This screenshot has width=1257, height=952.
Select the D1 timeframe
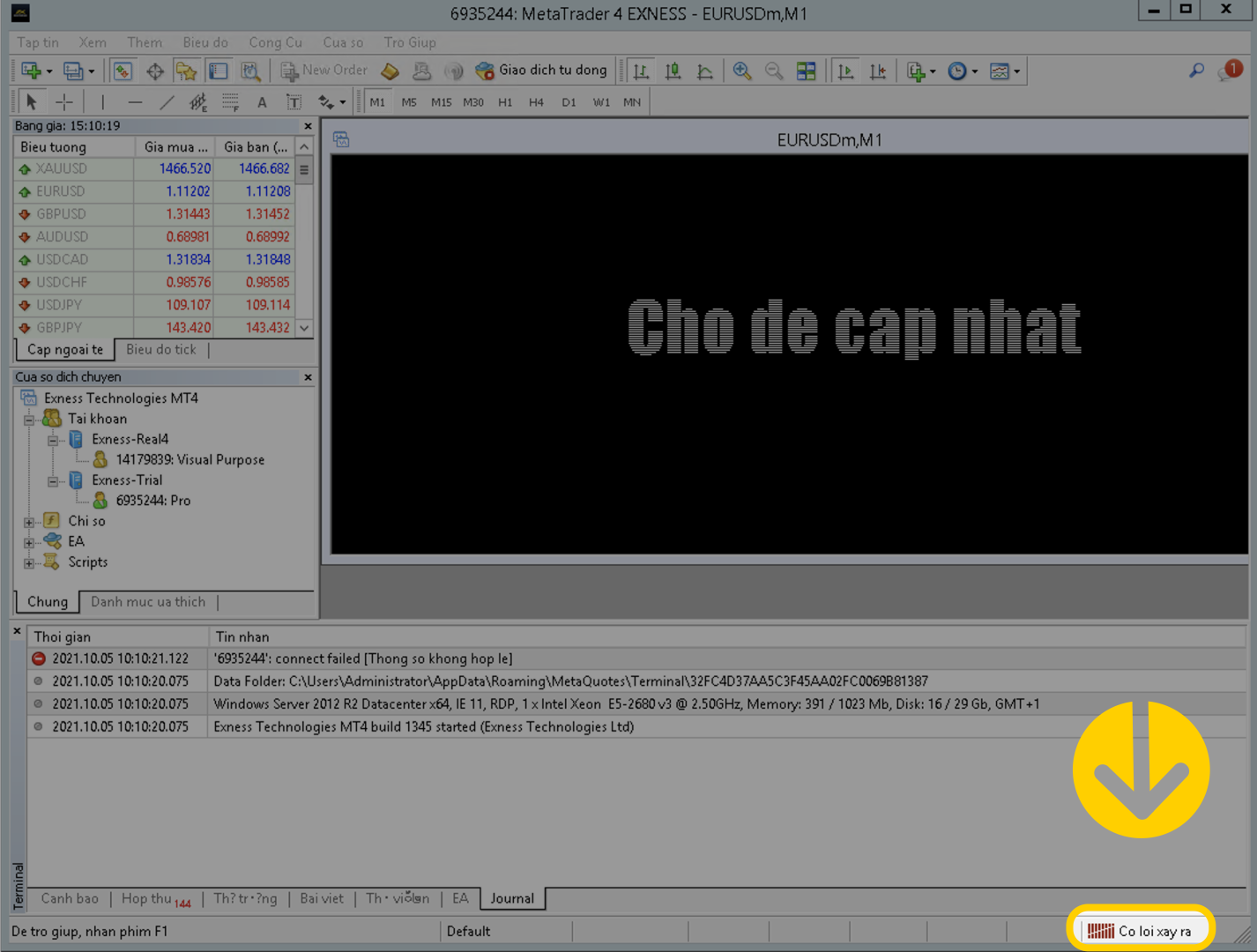tap(569, 102)
